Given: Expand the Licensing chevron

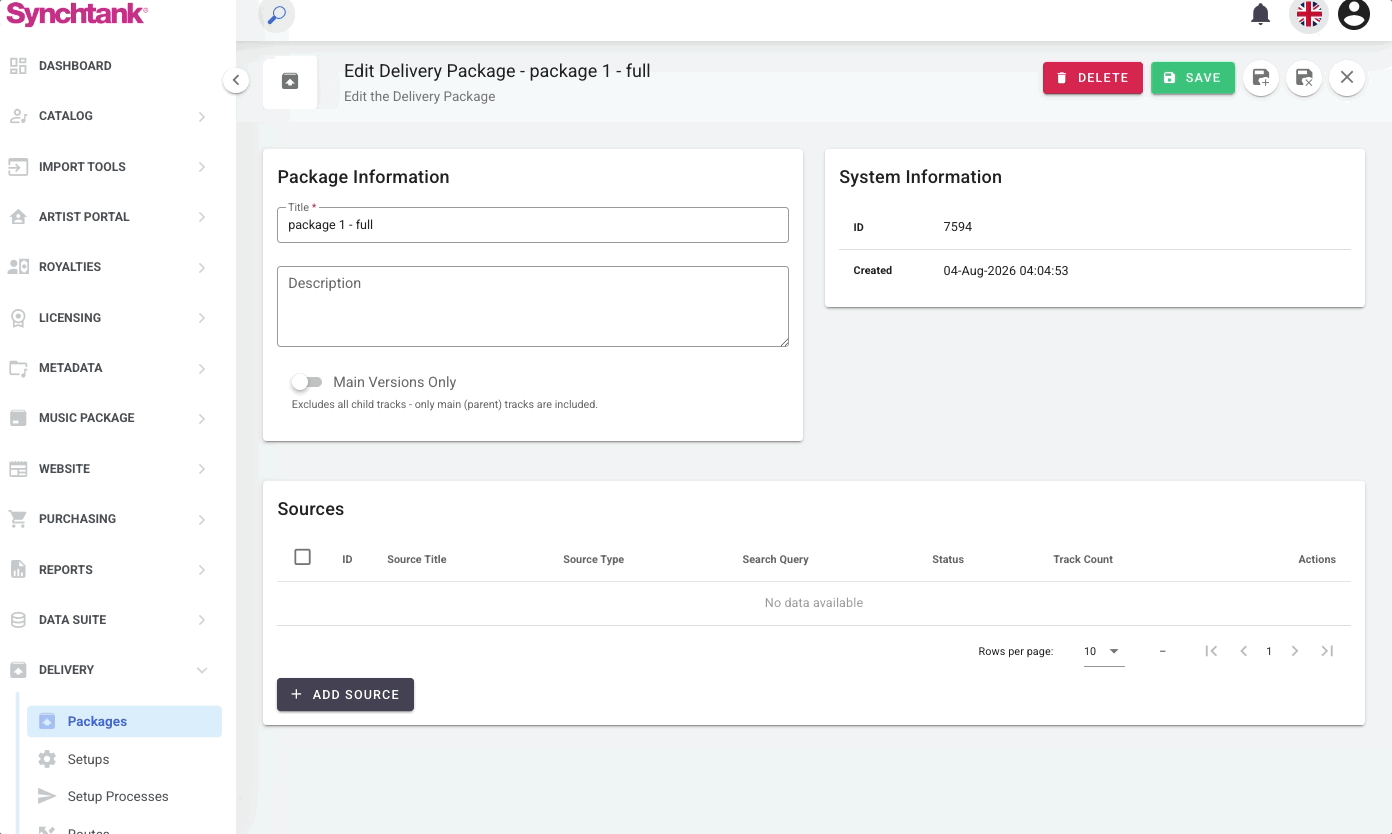Looking at the screenshot, I should (202, 318).
